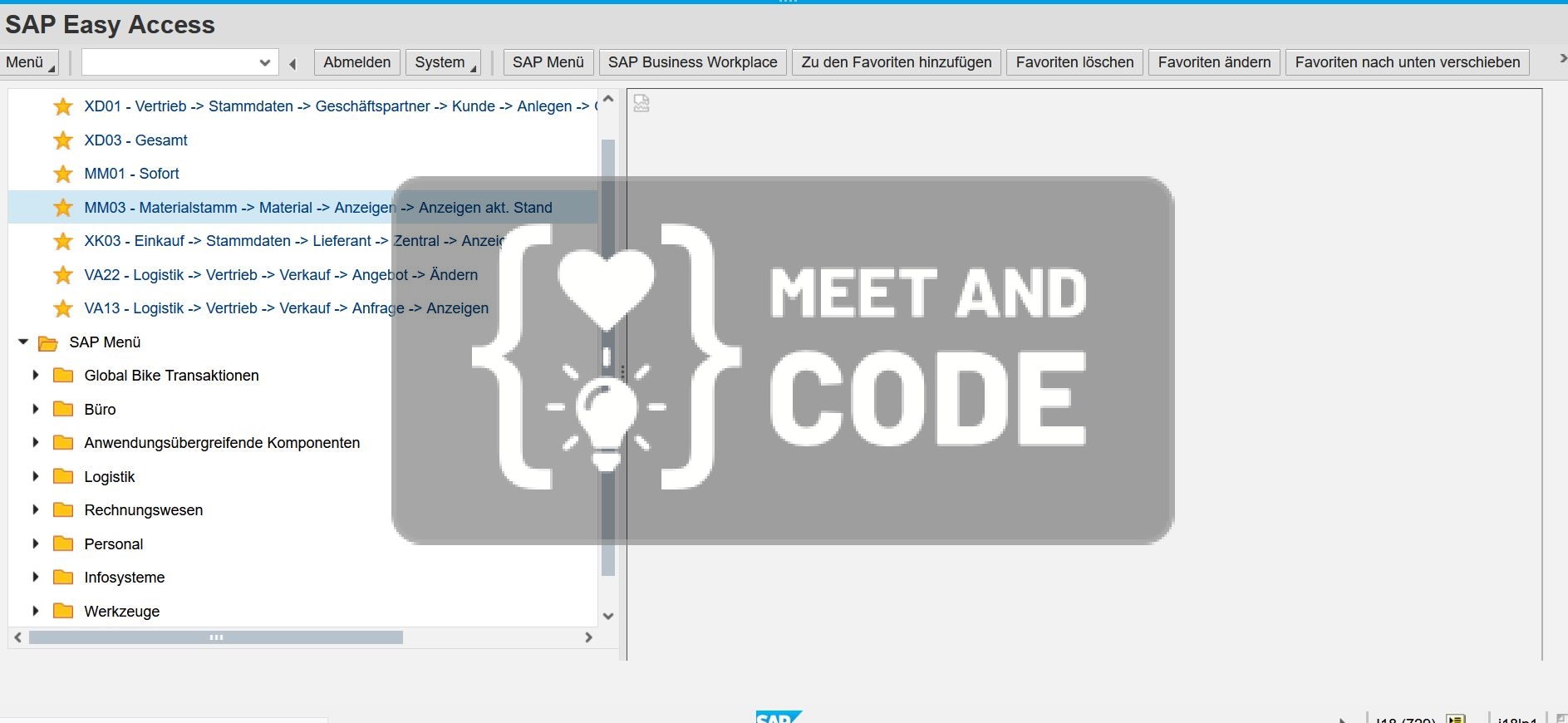Click the Infosysteme folder icon
The width and height of the screenshot is (1568, 723).
[63, 578]
